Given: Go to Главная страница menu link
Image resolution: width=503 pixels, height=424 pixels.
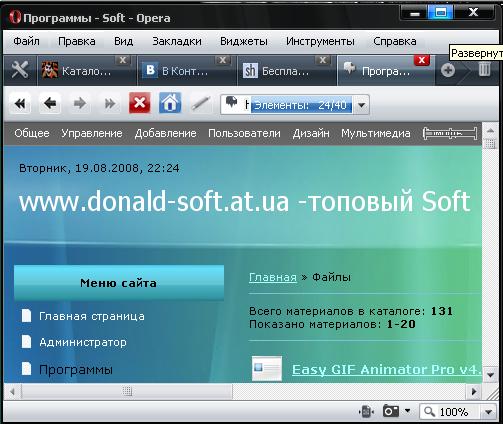Looking at the screenshot, I should (x=92, y=316).
